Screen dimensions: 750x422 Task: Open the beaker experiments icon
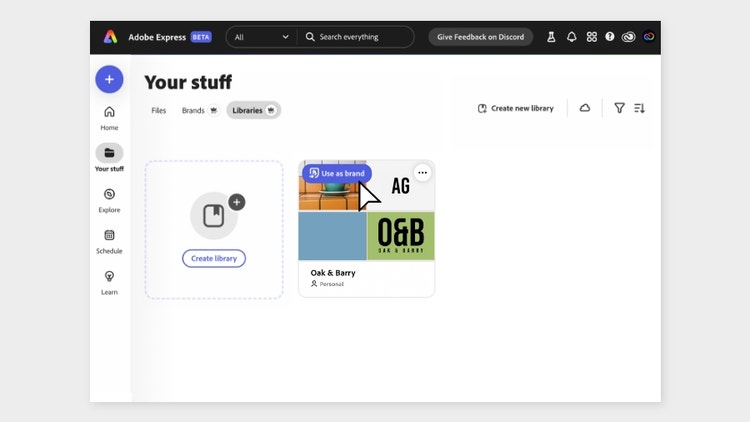click(551, 37)
